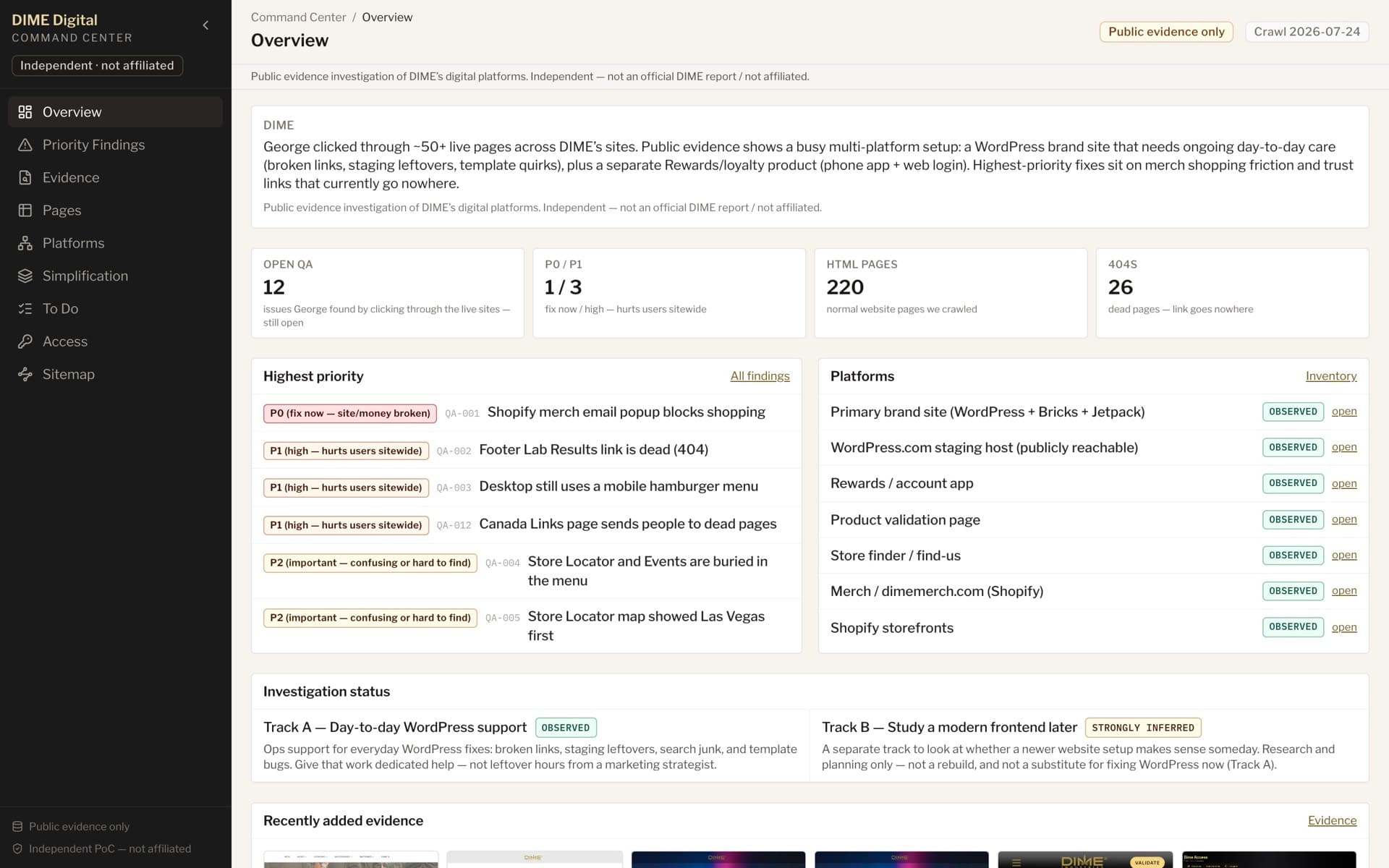Click finding Store Locator map showed Las Vegas
Viewport: 1389px width, 868px height.
[646, 626]
